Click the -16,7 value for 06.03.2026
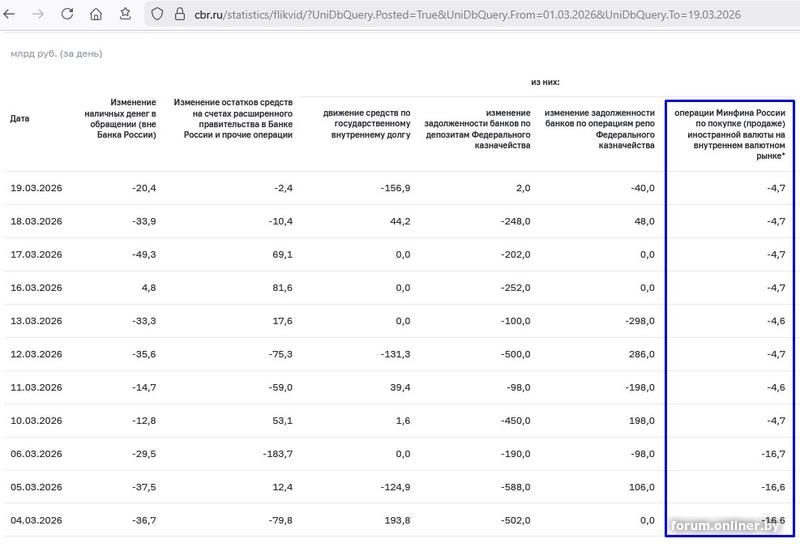The height and width of the screenshot is (547, 800). tap(773, 454)
